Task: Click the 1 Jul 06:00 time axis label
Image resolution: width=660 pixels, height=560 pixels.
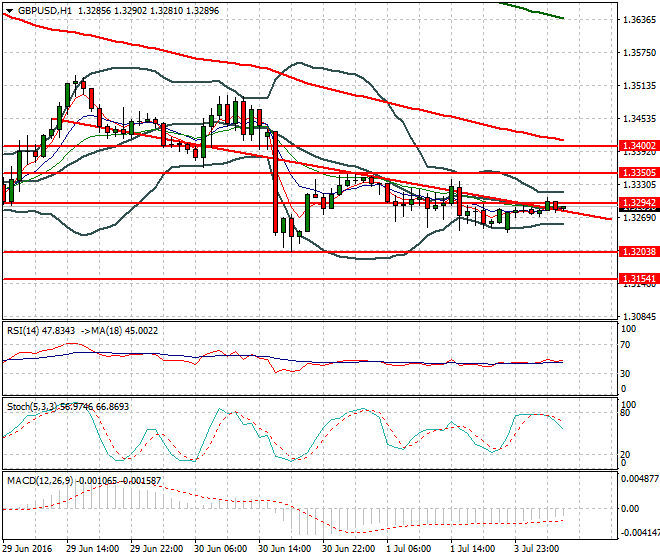Action: [409, 549]
